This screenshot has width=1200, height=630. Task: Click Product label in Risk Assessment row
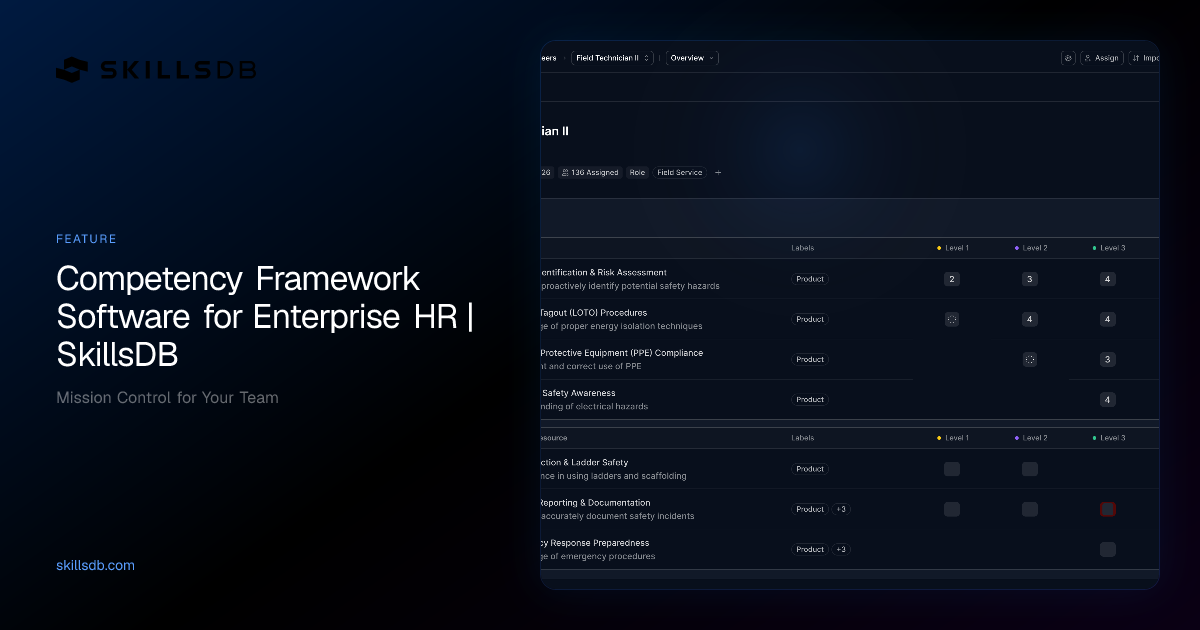click(x=810, y=279)
